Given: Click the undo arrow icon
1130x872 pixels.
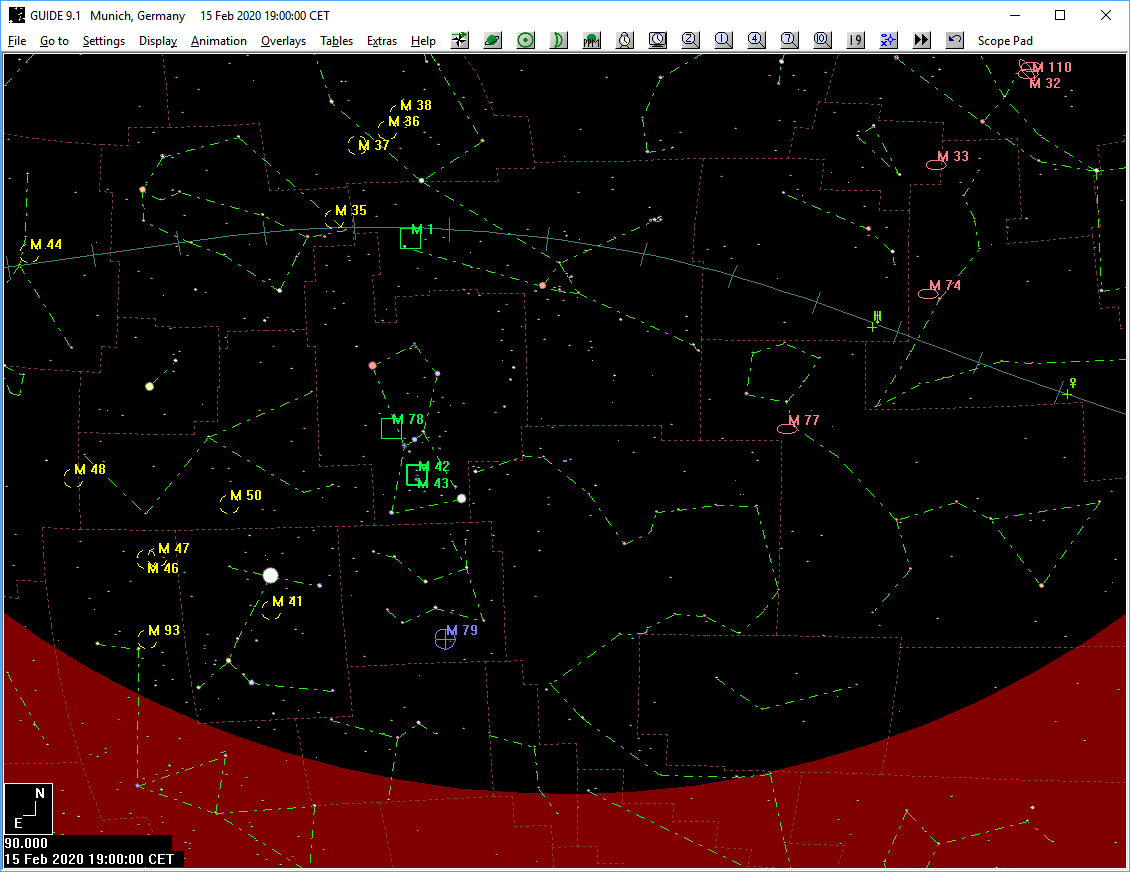Looking at the screenshot, I should click(x=955, y=40).
